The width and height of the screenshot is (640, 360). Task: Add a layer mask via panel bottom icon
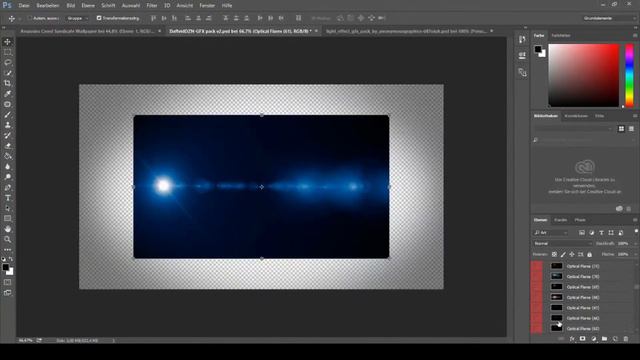coord(582,339)
